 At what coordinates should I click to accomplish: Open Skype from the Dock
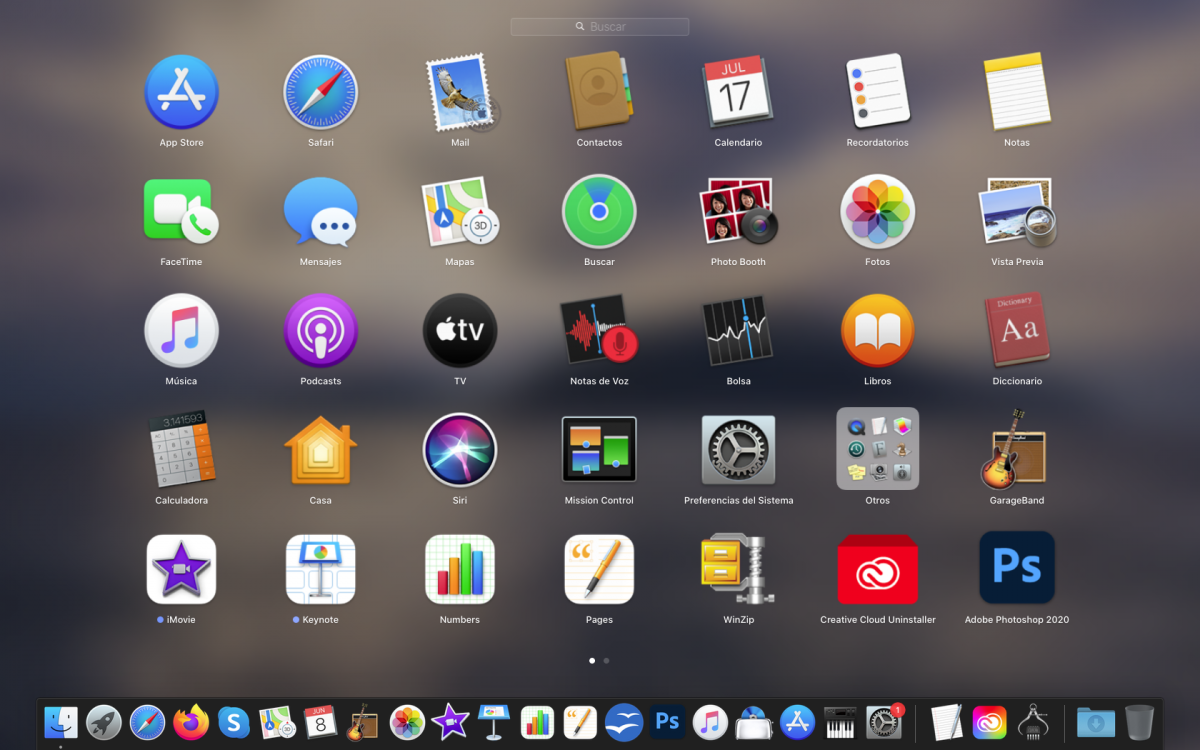click(x=234, y=721)
